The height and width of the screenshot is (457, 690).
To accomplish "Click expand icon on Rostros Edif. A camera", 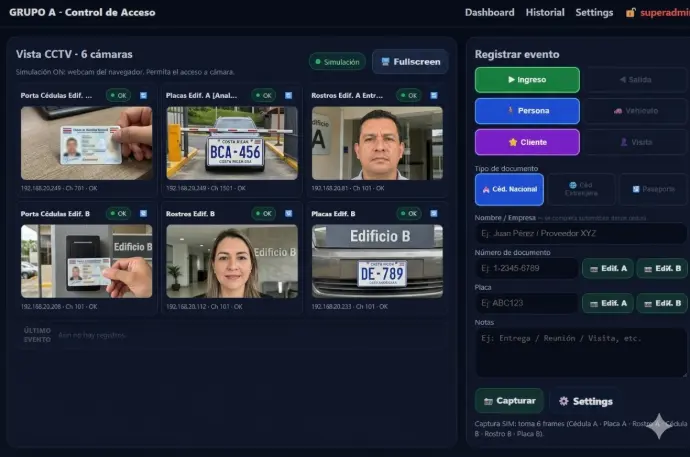I will pyautogui.click(x=434, y=96).
